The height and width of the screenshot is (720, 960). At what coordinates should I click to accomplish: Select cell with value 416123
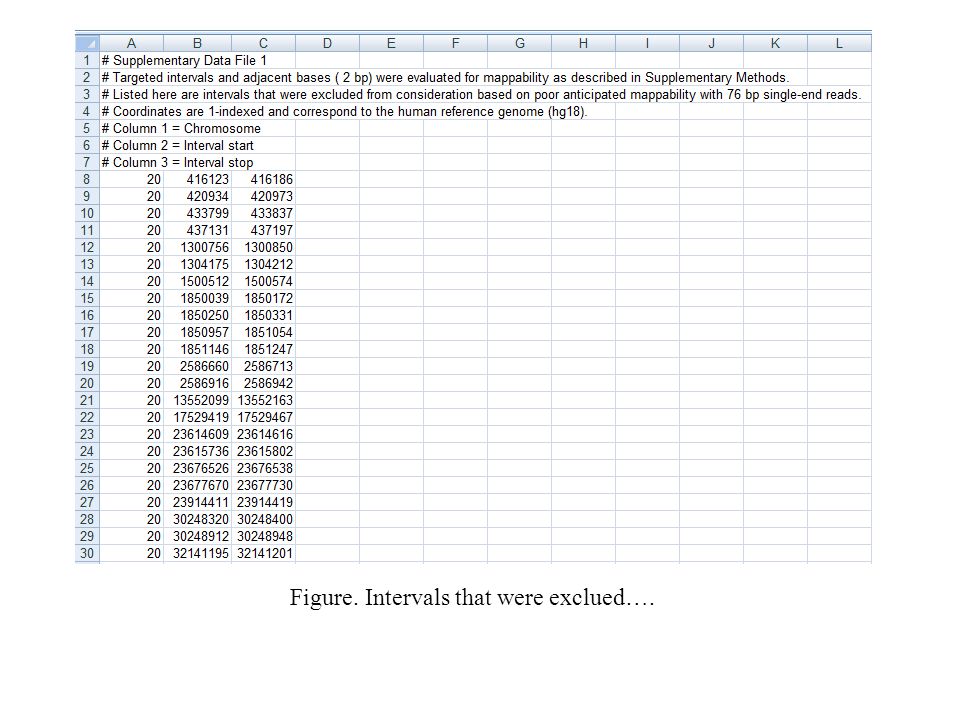[x=197, y=179]
